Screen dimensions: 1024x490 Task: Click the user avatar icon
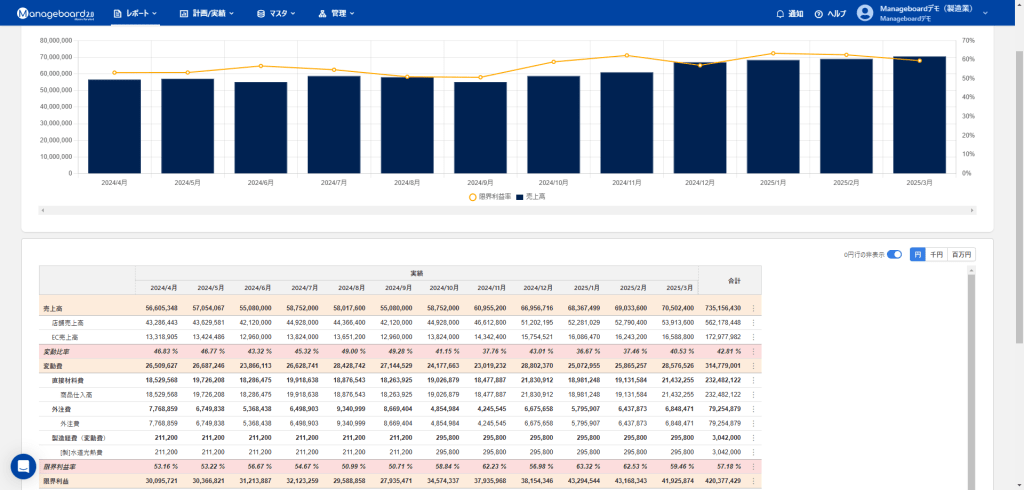click(865, 14)
